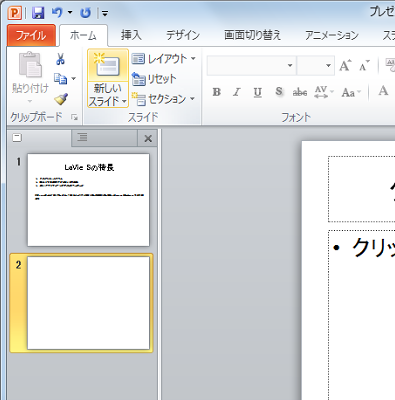Switch to the 画面切り替え tab
This screenshot has height=400, width=395.
pyautogui.click(x=252, y=35)
